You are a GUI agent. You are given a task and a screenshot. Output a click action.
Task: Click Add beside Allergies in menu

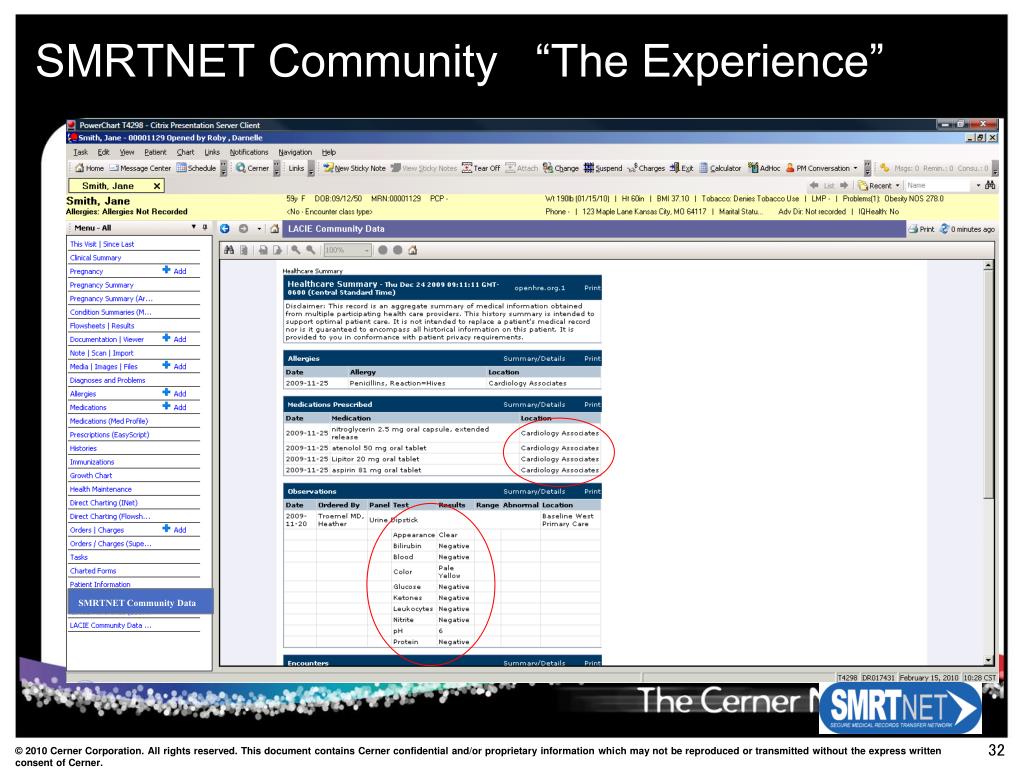174,393
